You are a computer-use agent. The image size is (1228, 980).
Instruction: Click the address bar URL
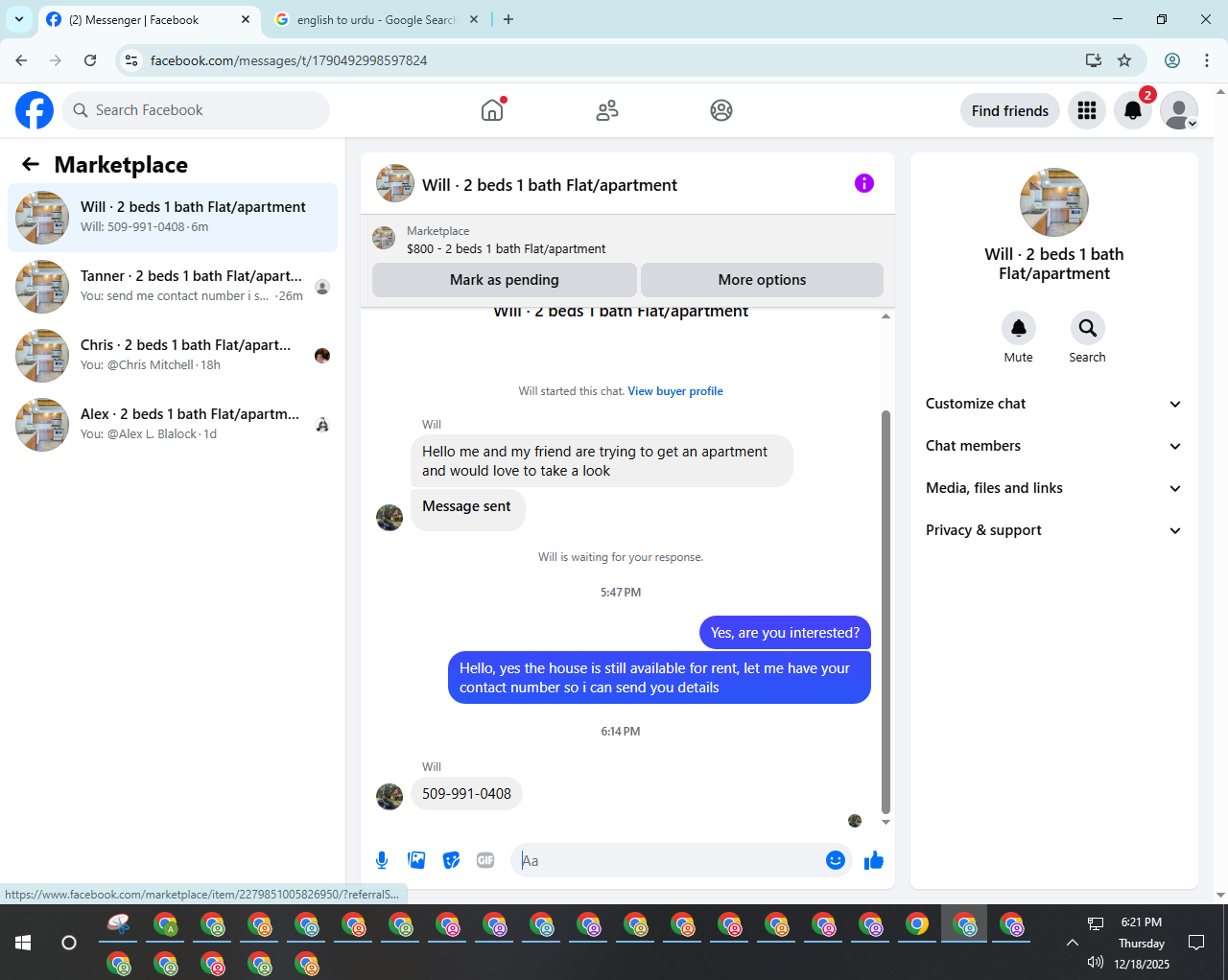pos(289,60)
